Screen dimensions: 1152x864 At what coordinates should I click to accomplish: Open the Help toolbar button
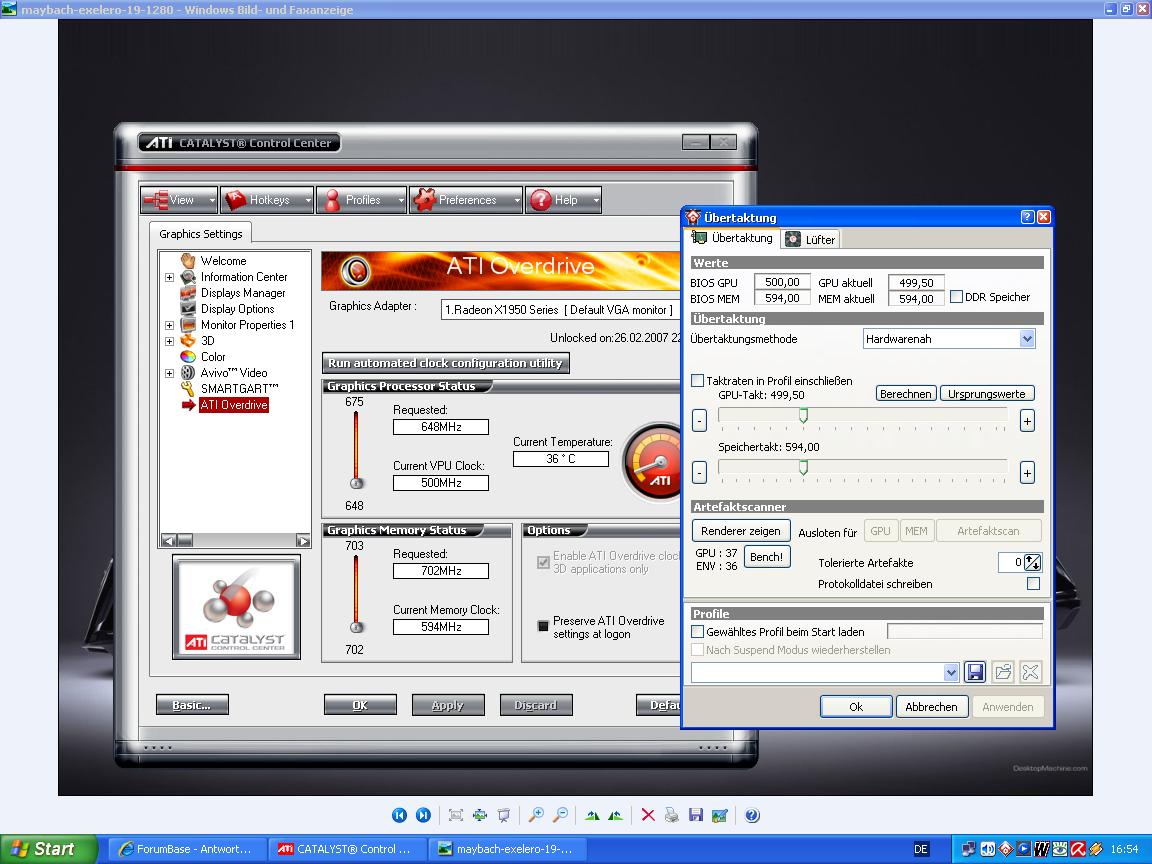pyautogui.click(x=564, y=200)
